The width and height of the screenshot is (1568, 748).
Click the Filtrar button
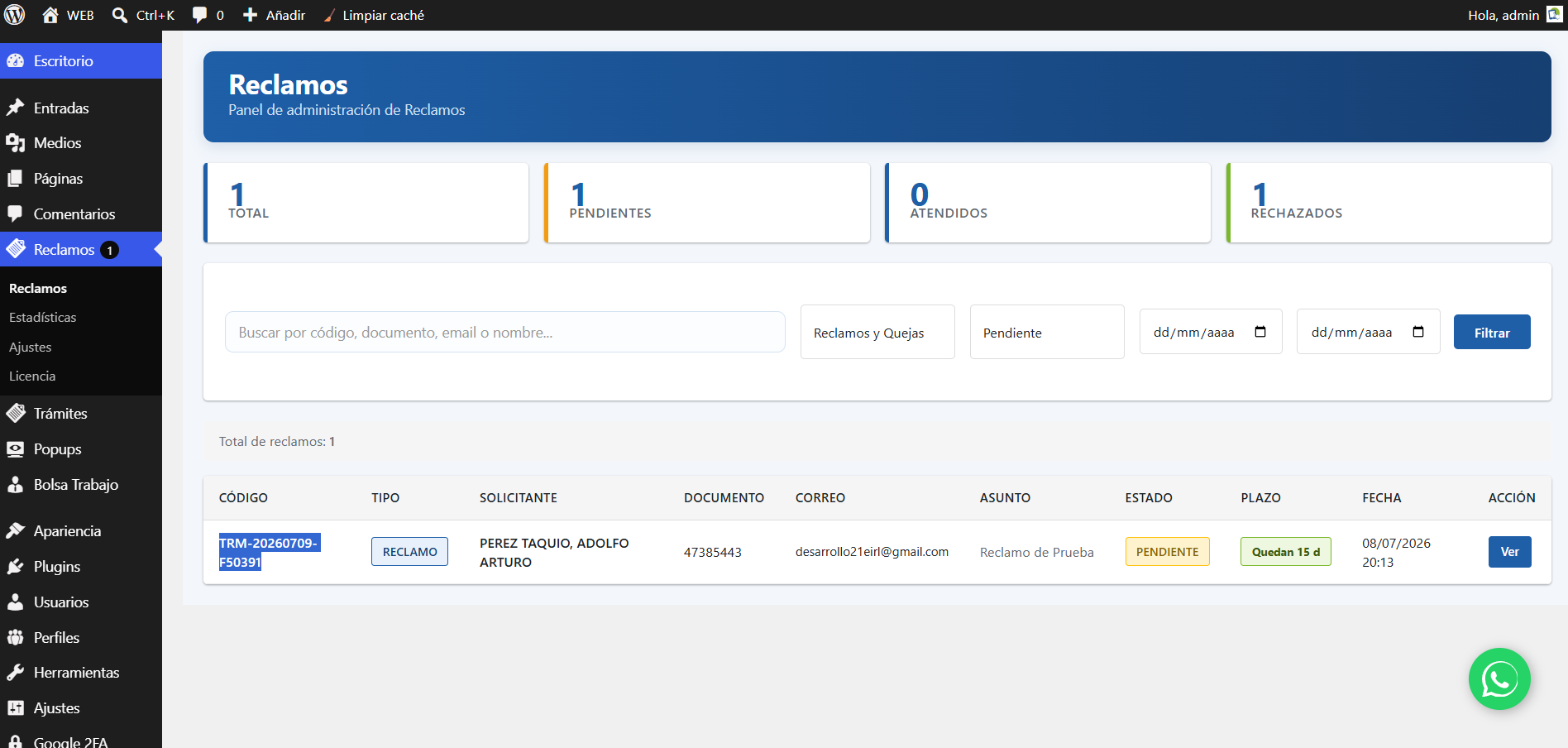coord(1492,332)
